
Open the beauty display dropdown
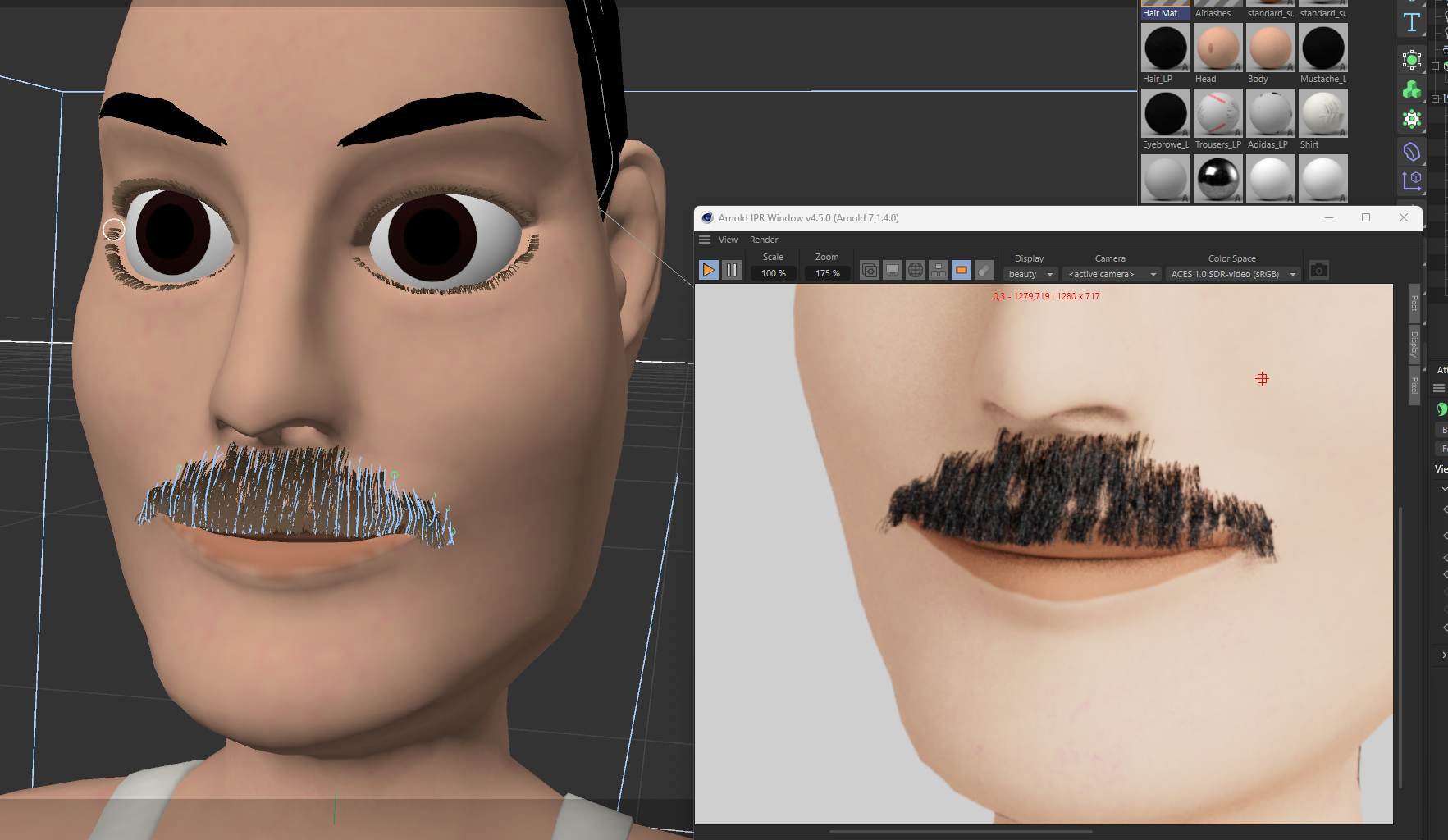(1030, 274)
